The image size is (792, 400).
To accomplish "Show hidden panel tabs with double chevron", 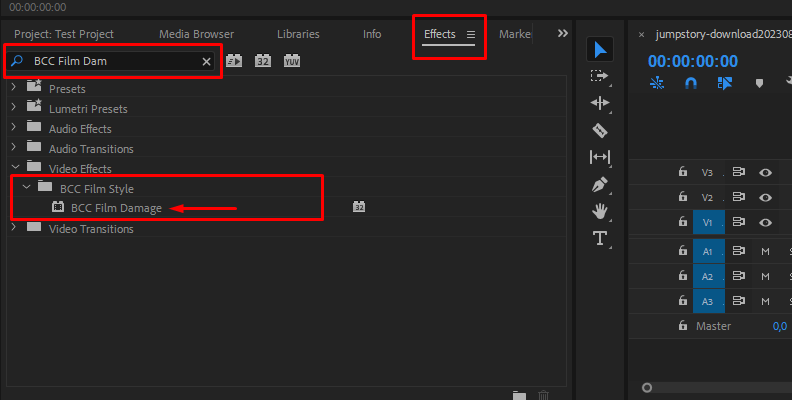I will (x=562, y=33).
